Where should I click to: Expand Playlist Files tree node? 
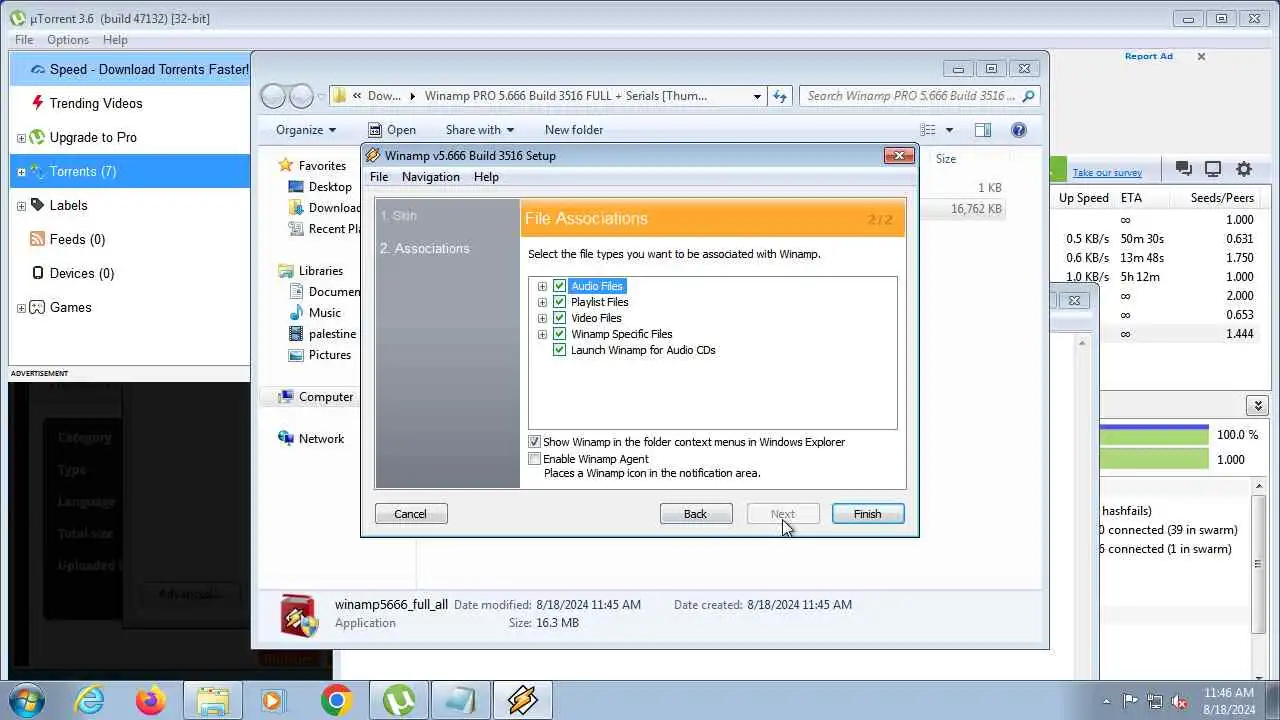pos(542,302)
